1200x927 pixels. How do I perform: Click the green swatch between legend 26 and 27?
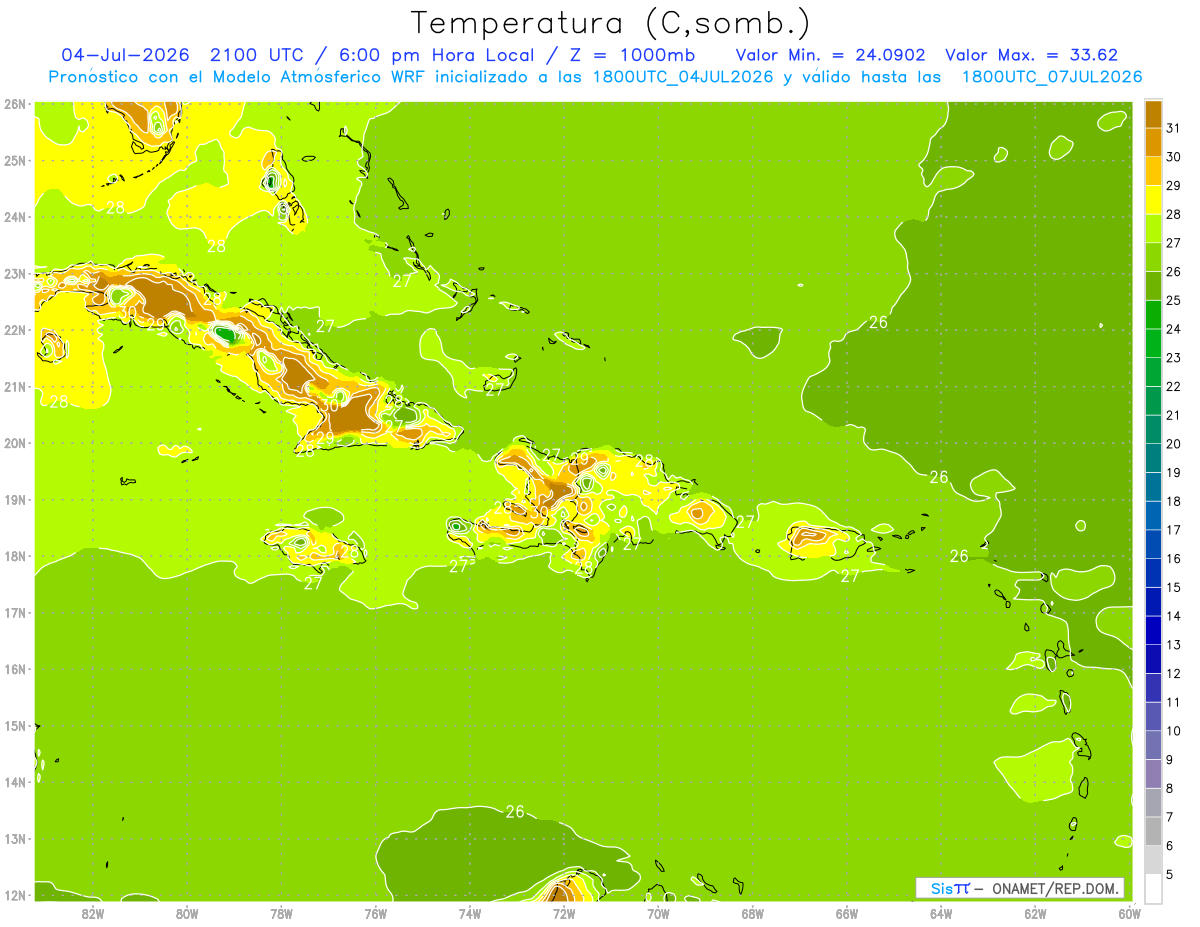[1153, 257]
